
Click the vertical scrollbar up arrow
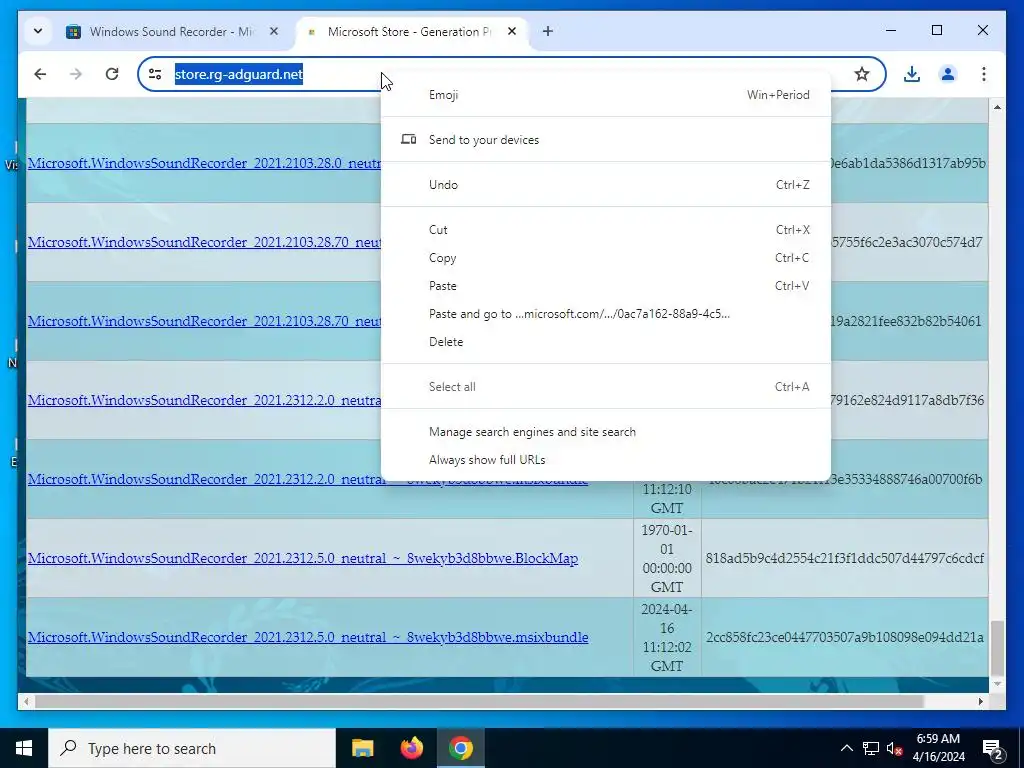(x=997, y=106)
